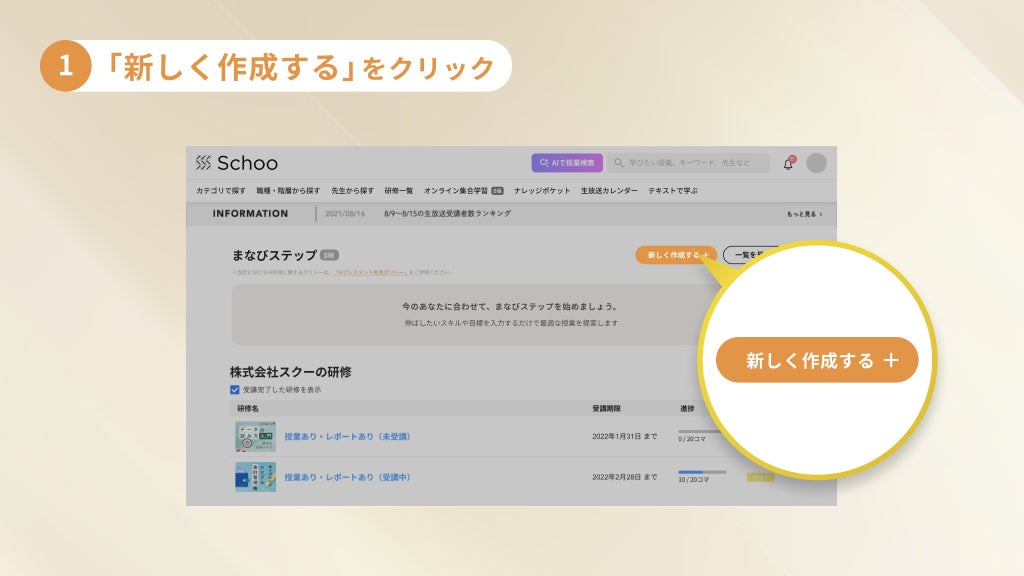Viewport: 1024px width, 576px height.
Task: Open thumbnail of the 受講中 course
Action: pos(255,477)
